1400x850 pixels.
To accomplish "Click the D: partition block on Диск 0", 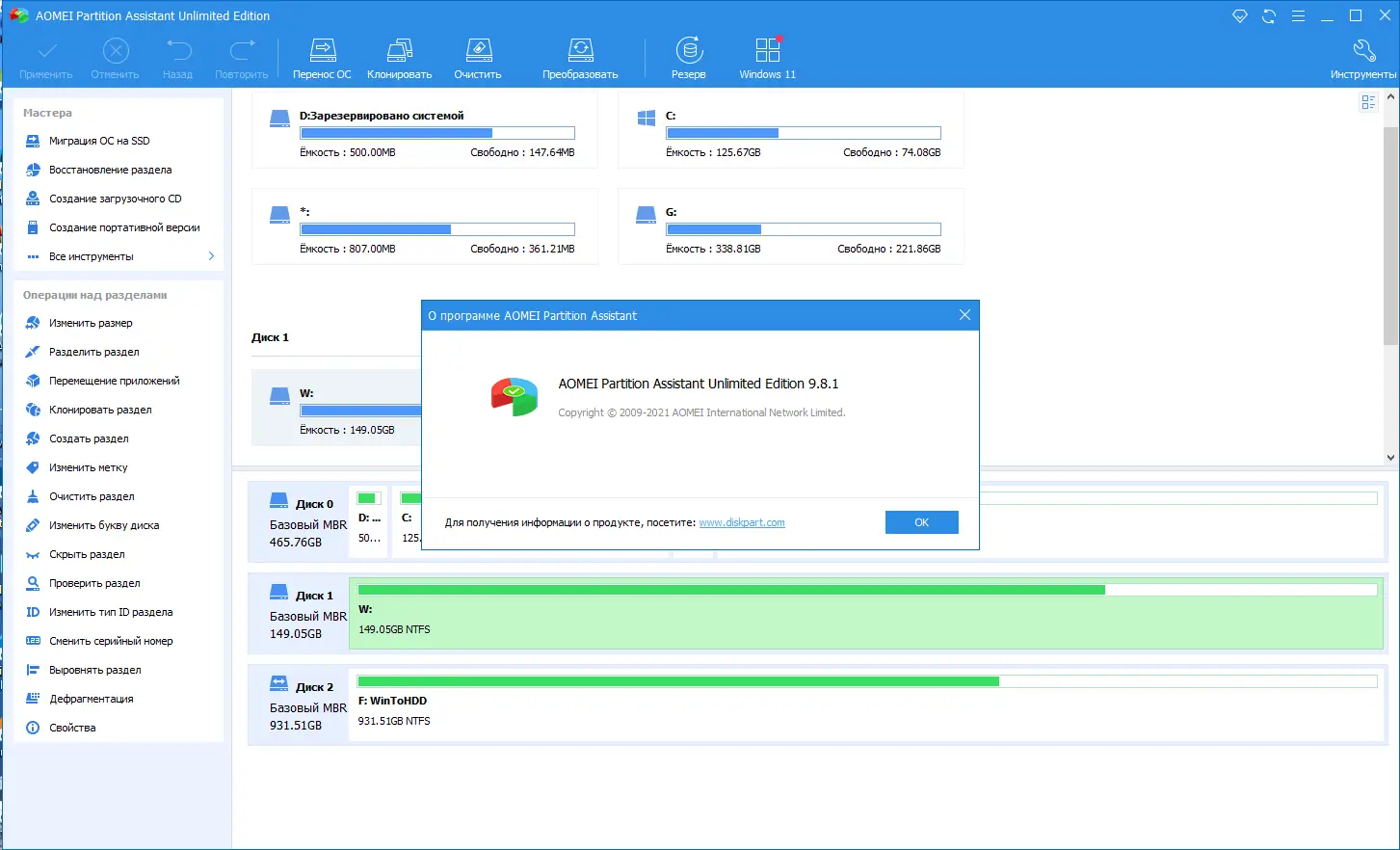I will pyautogui.click(x=370, y=520).
